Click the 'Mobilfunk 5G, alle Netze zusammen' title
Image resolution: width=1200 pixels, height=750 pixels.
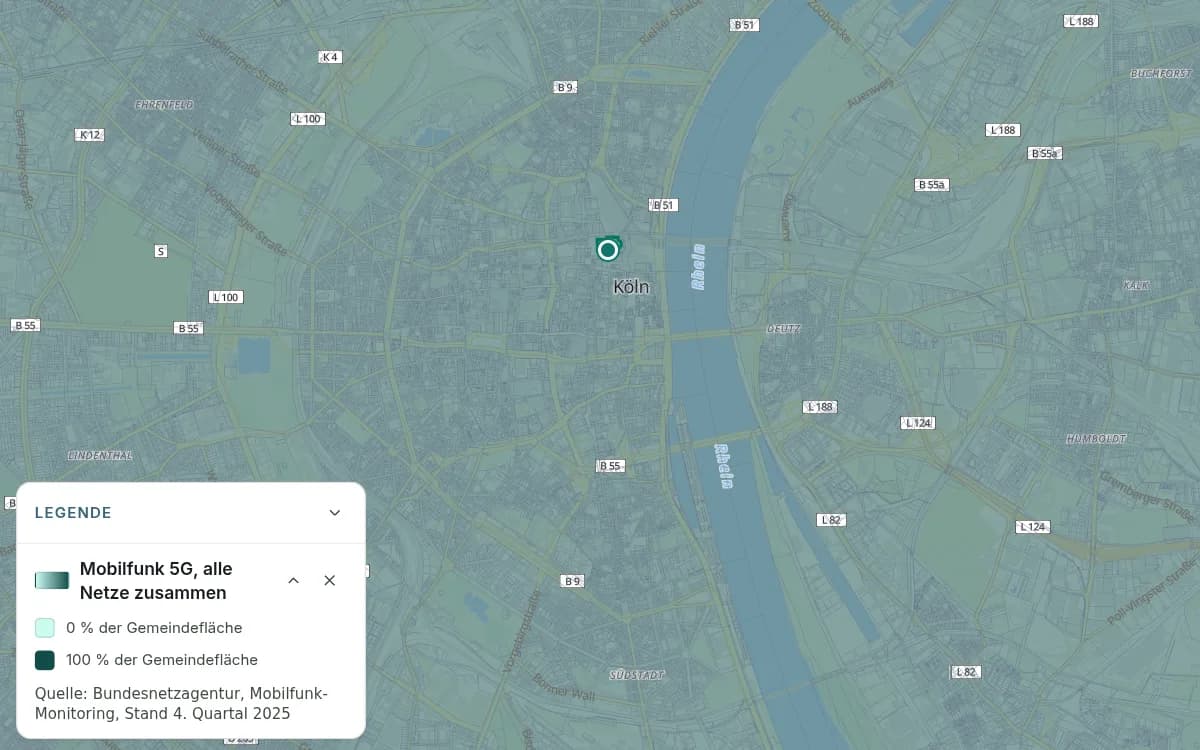click(156, 581)
